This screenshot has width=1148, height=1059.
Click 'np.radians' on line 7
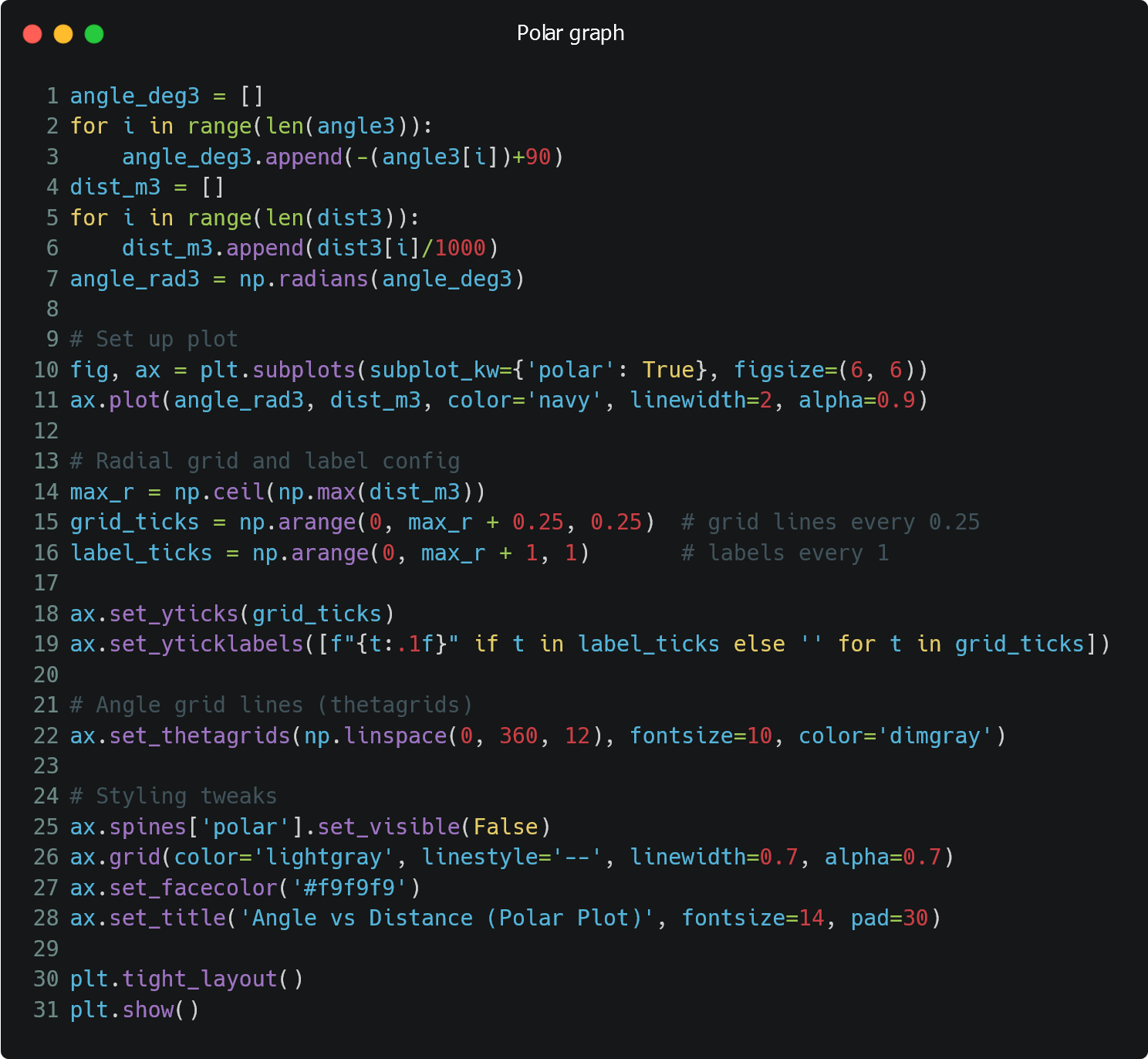coord(304,279)
